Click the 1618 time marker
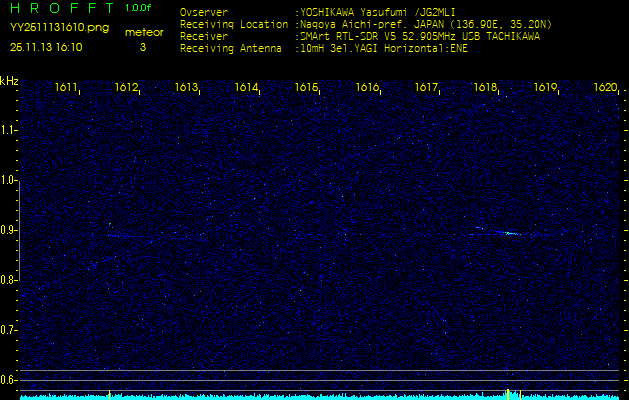Screen dimensions: 629x400 tap(486, 88)
